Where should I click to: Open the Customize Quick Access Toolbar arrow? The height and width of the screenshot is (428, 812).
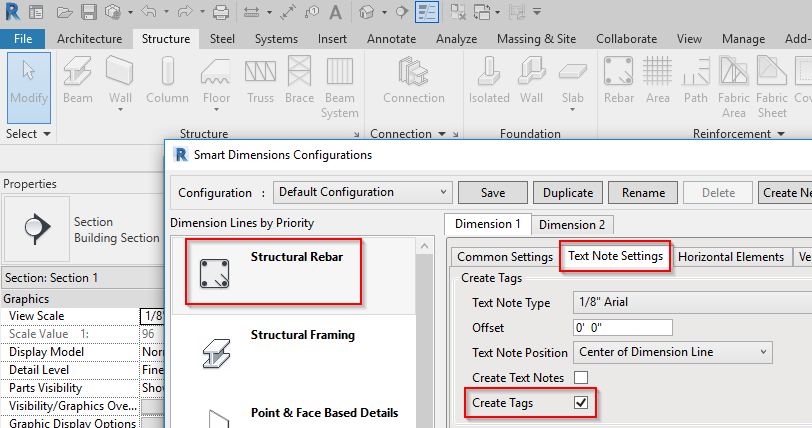click(537, 11)
